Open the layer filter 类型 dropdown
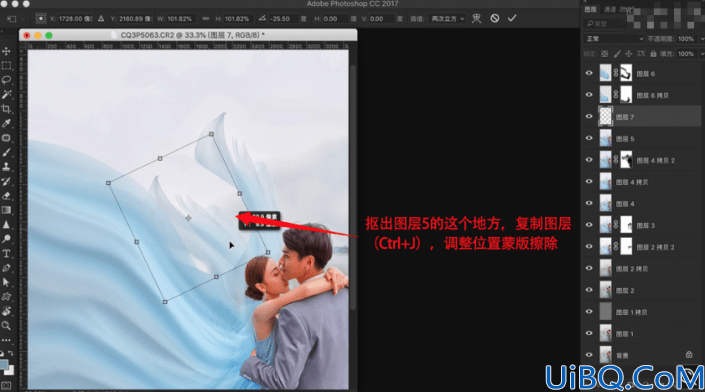 pos(604,23)
